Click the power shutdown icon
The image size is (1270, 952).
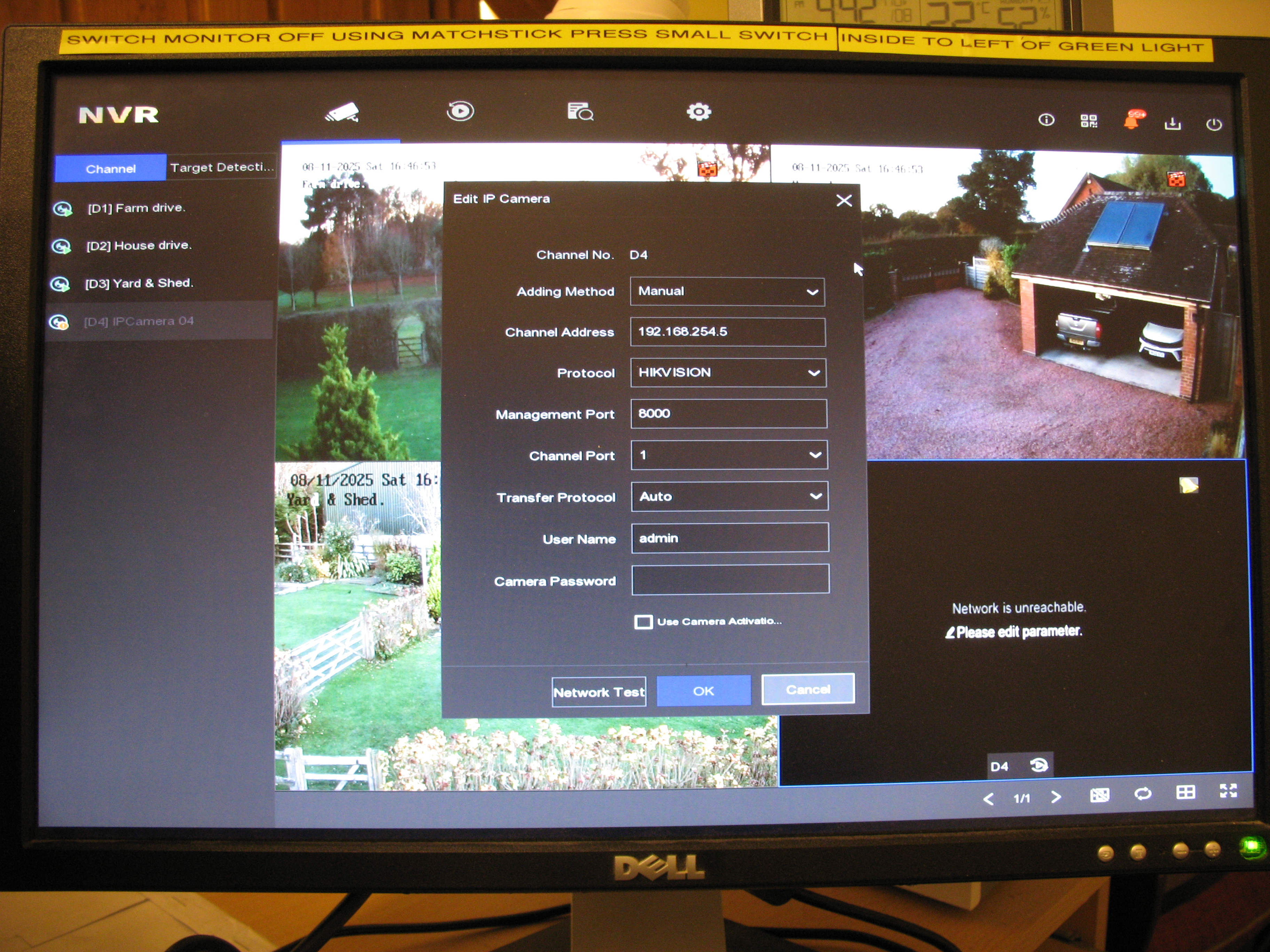click(x=1214, y=124)
